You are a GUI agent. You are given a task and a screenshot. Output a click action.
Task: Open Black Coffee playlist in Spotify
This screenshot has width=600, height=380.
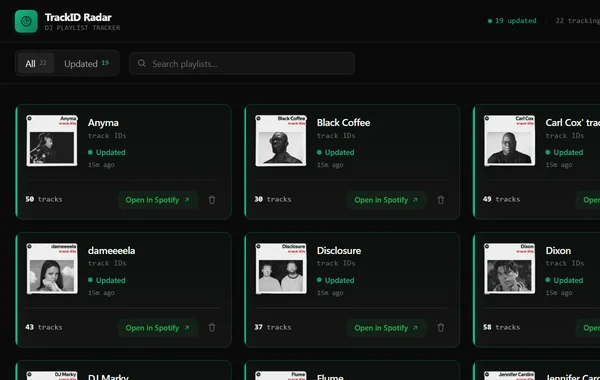coord(386,200)
